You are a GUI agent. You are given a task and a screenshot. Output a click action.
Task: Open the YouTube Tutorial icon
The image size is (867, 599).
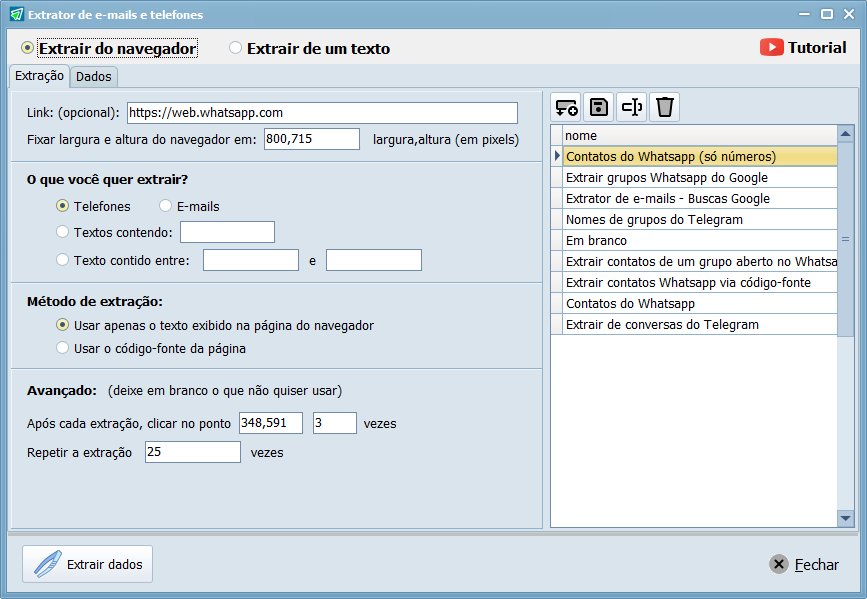(771, 48)
